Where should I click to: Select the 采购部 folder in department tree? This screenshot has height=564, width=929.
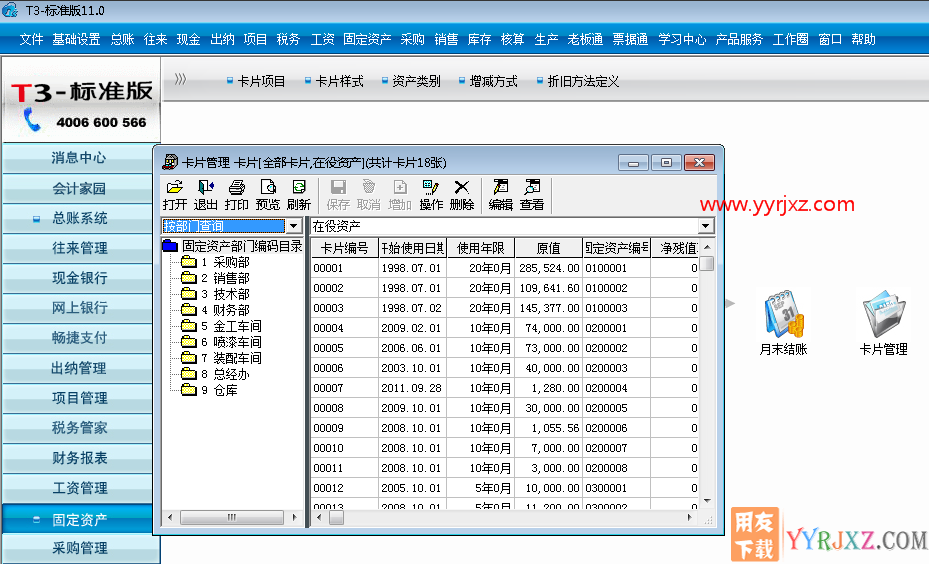[x=216, y=262]
